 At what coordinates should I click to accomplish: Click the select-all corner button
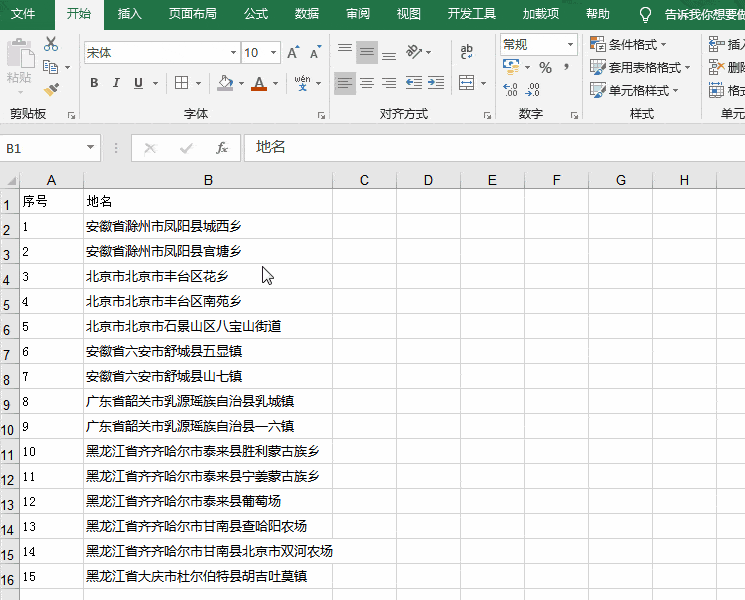point(10,180)
